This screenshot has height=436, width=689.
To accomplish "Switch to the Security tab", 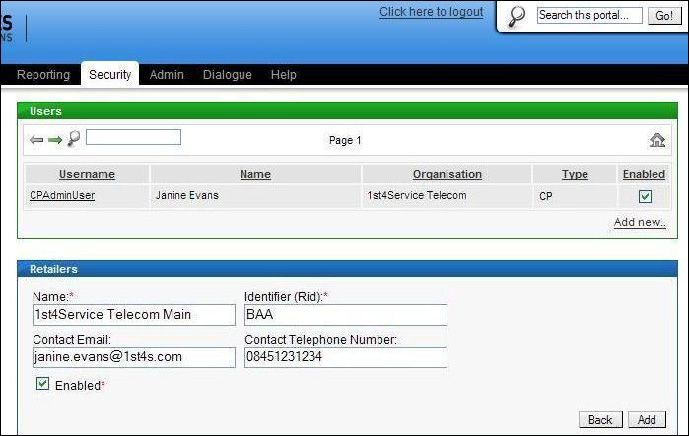I will (110, 75).
